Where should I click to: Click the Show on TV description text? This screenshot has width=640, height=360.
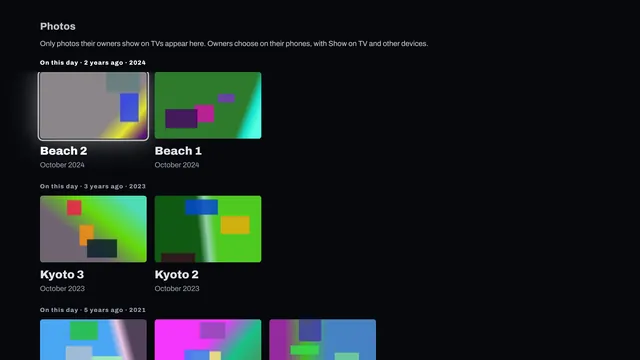click(x=234, y=44)
